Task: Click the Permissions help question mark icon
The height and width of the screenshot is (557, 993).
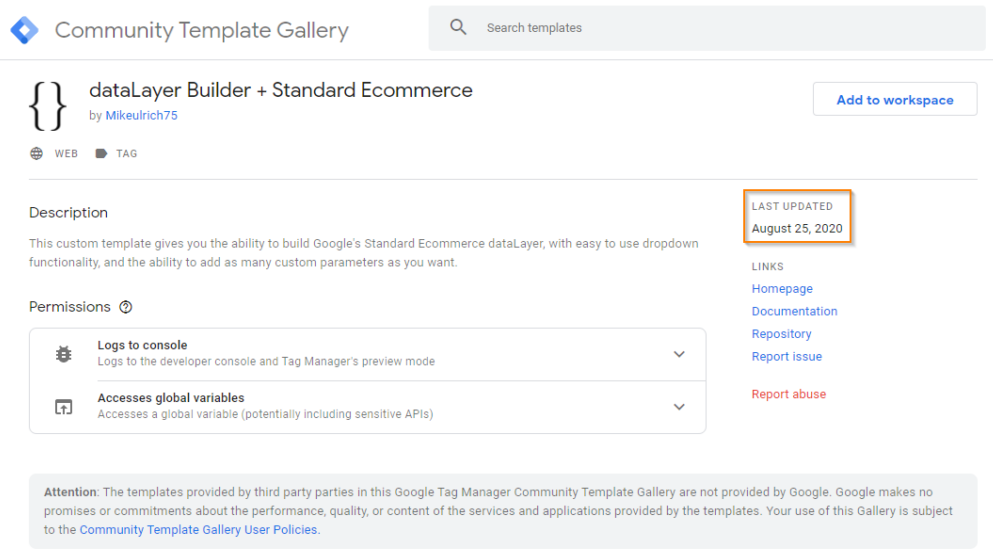Action: pyautogui.click(x=126, y=307)
